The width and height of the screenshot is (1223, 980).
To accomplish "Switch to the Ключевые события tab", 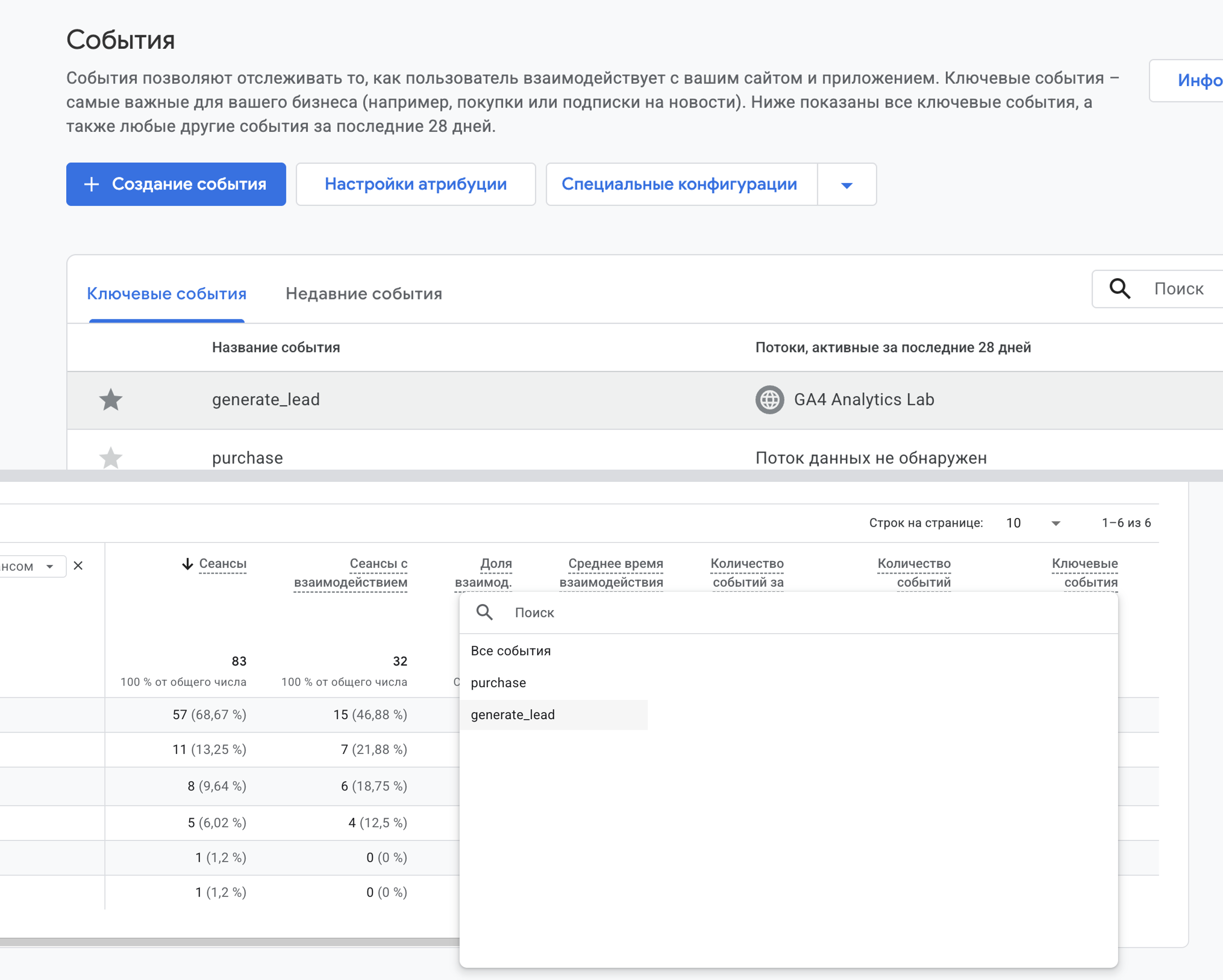I will click(166, 294).
